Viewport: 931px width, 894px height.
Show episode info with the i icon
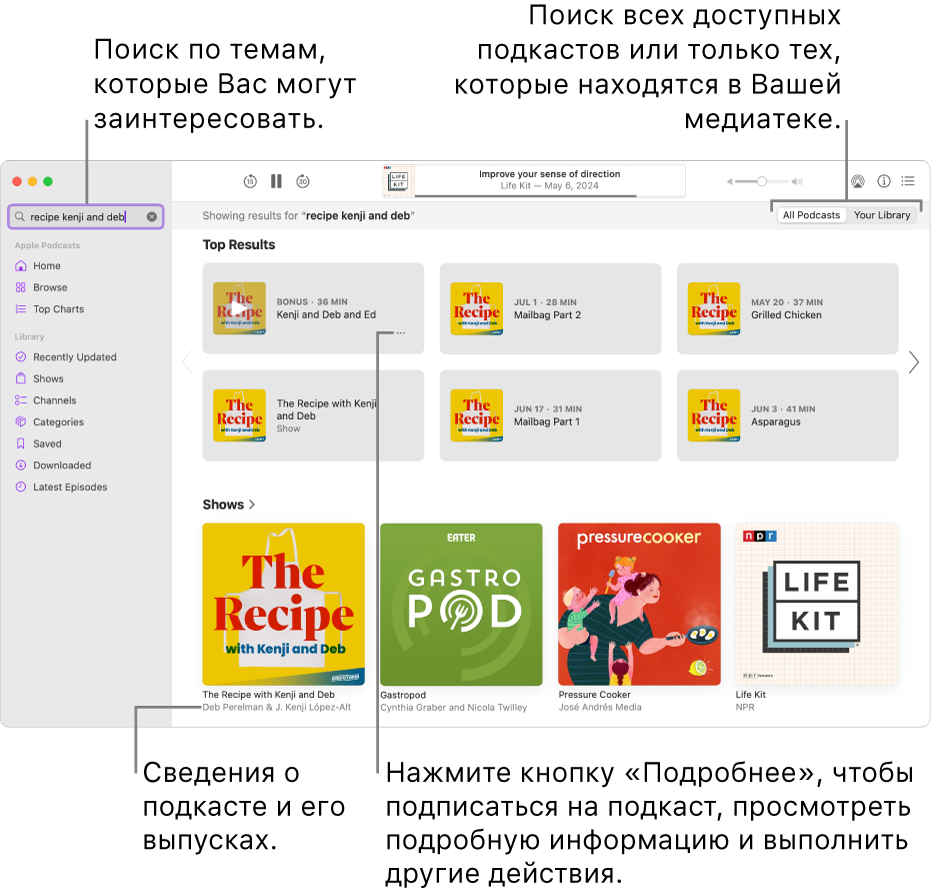[x=884, y=181]
